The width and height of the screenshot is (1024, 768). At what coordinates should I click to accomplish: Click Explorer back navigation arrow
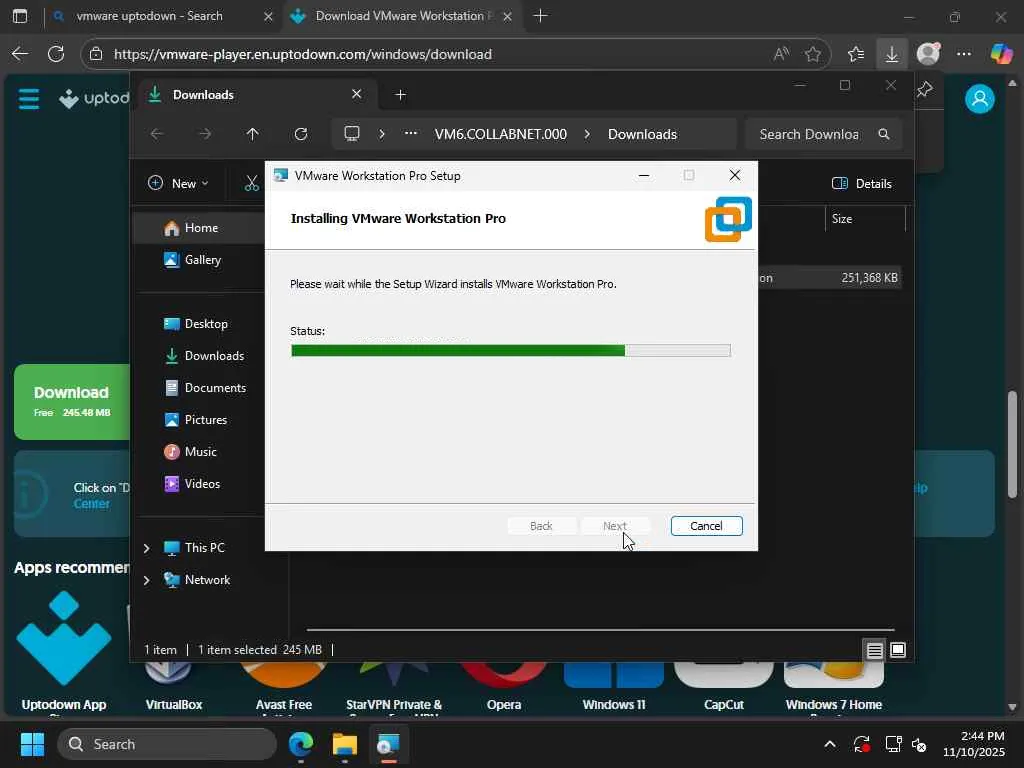point(157,134)
